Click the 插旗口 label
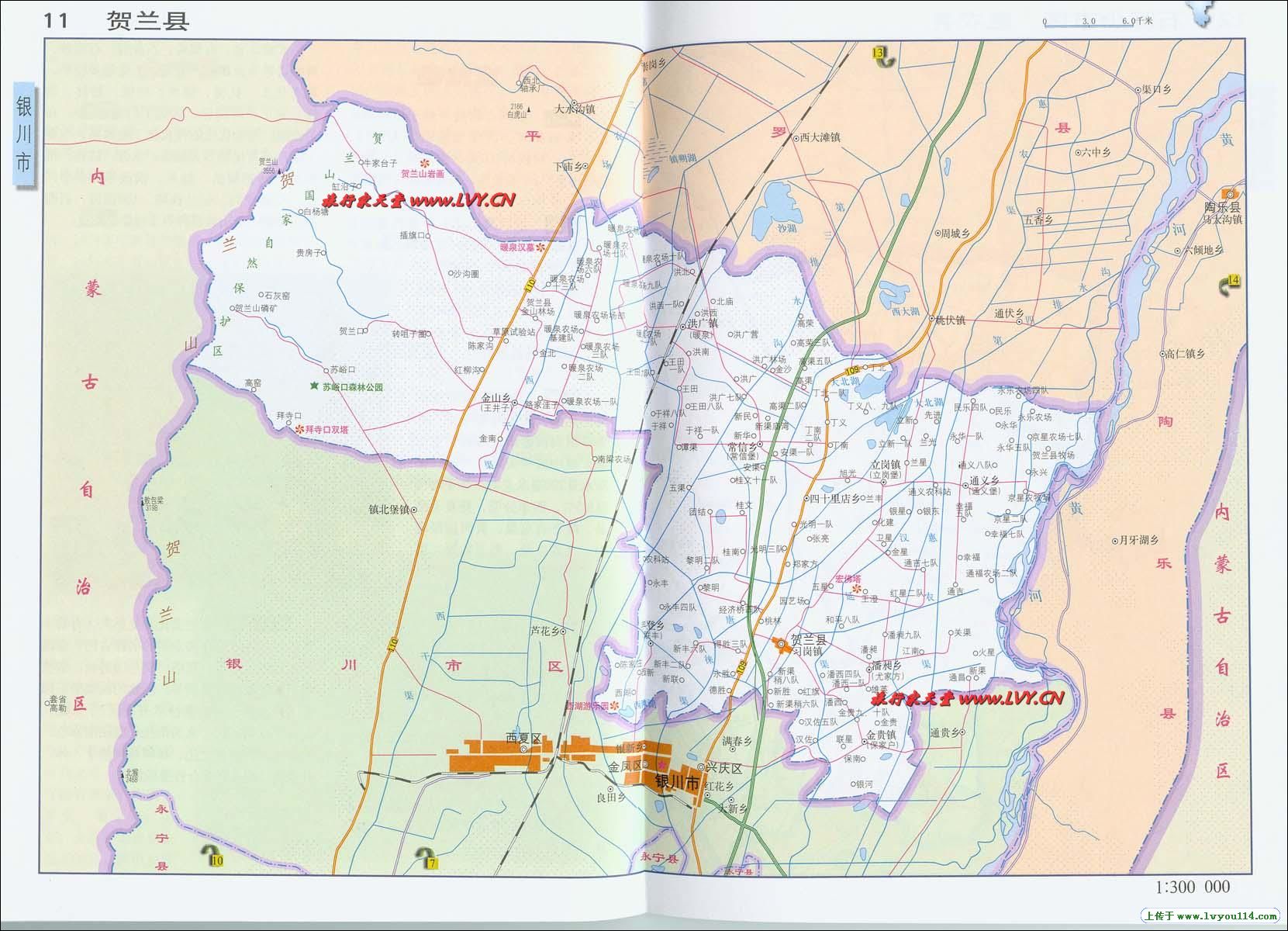The height and width of the screenshot is (931, 1288). 411,234
